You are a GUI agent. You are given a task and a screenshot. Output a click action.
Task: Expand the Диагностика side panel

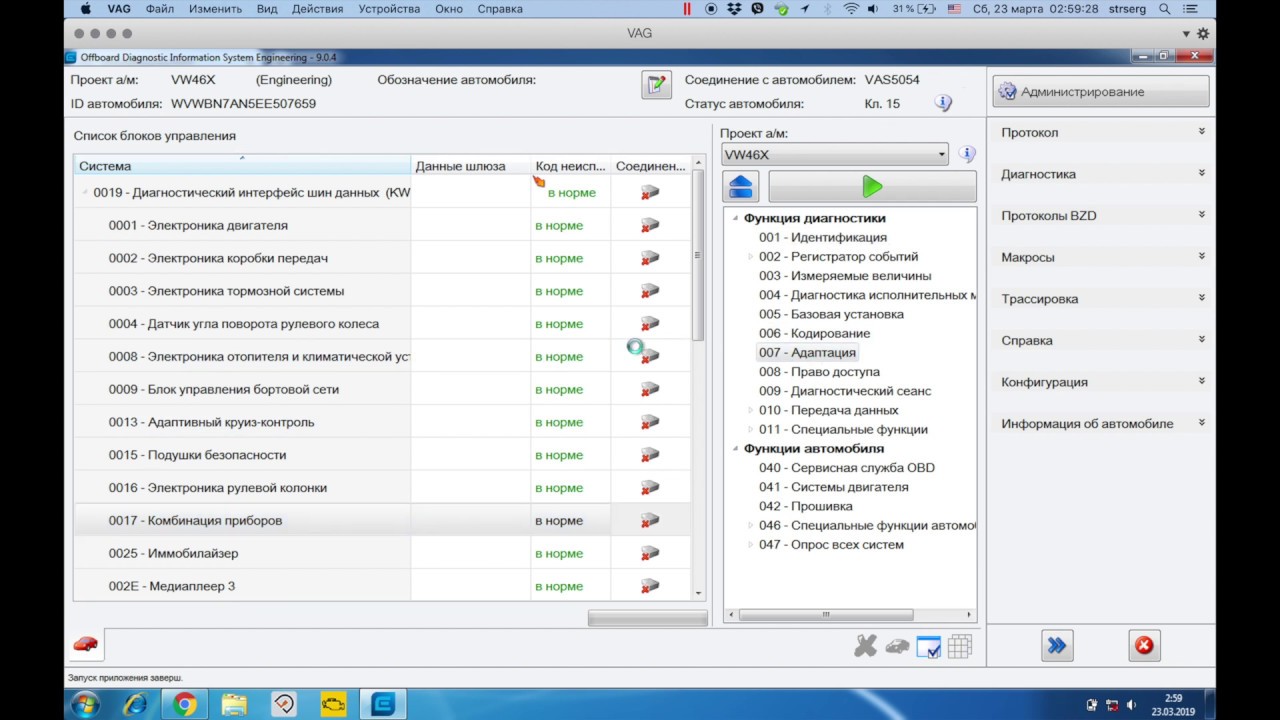point(1102,174)
